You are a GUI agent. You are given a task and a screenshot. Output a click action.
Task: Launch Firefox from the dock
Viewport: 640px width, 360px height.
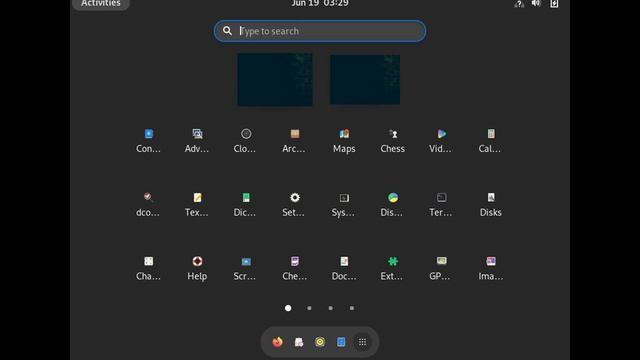[x=278, y=342]
